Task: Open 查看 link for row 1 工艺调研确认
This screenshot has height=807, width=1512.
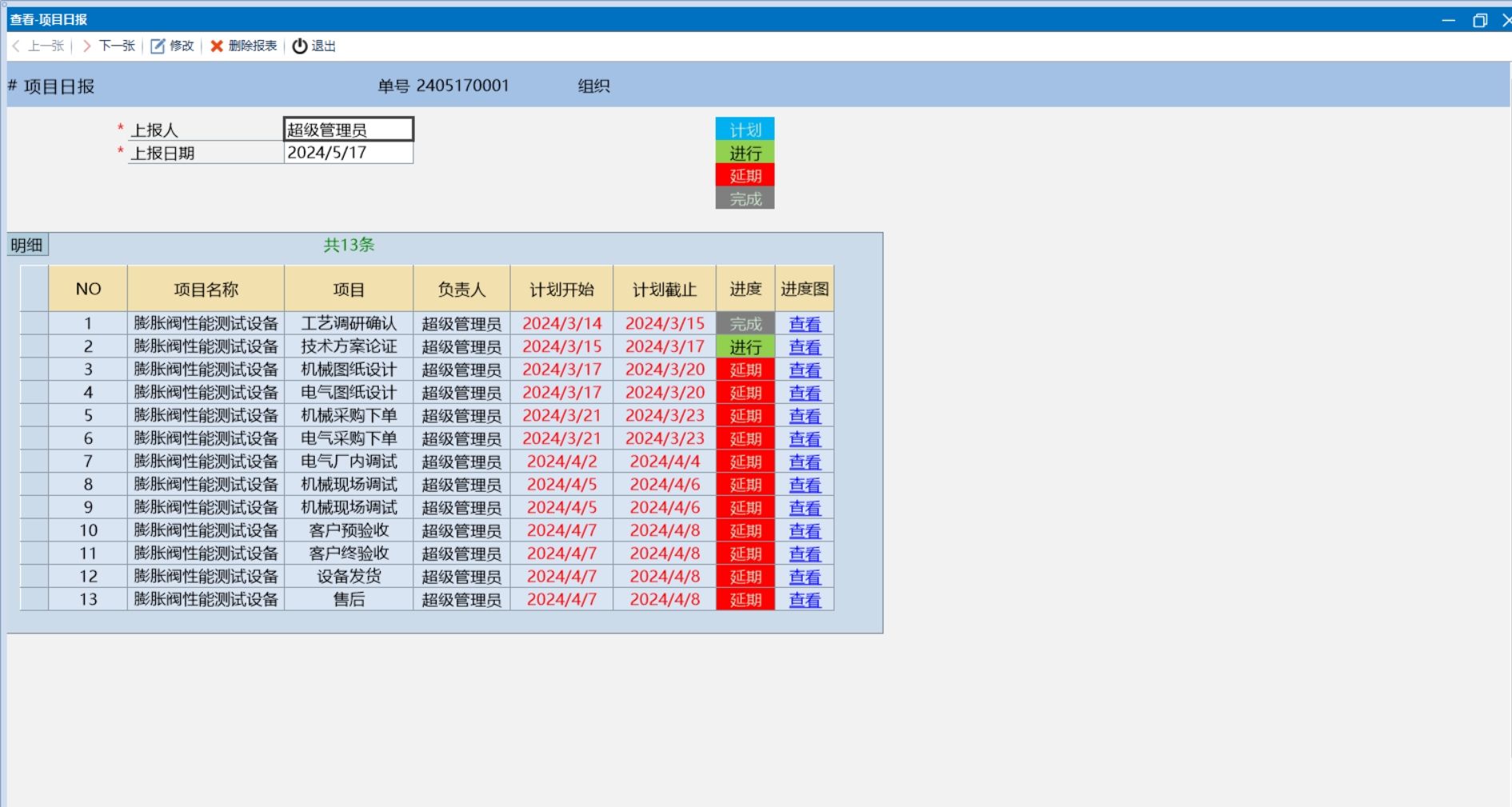Action: click(x=804, y=324)
